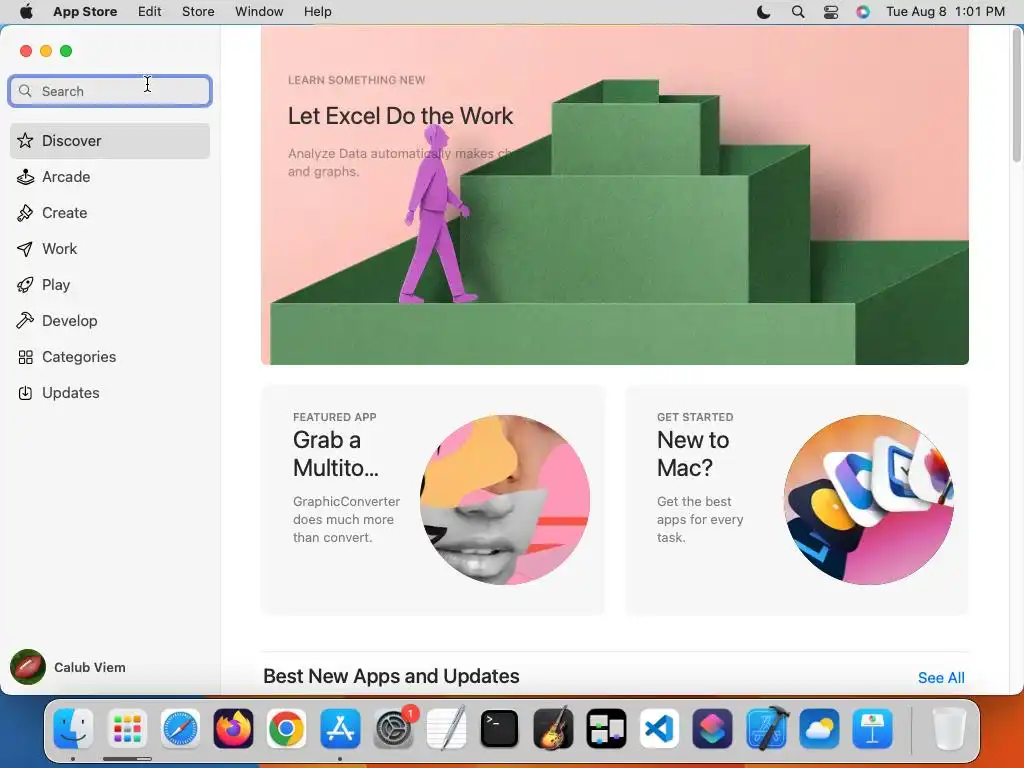Image resolution: width=1024 pixels, height=768 pixels.
Task: Launch Xcode from the Dock
Action: coord(766,728)
